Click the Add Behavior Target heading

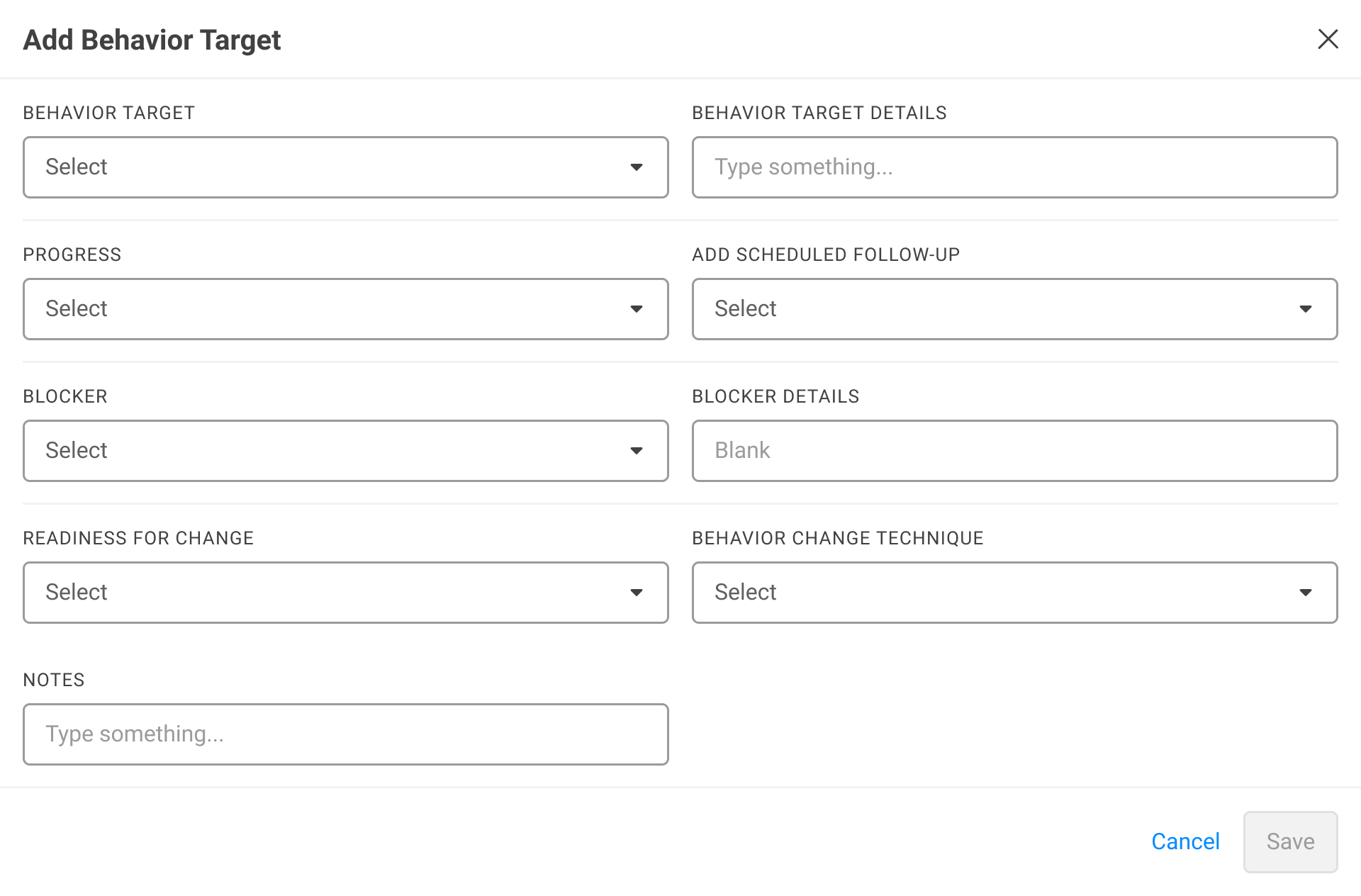pyautogui.click(x=152, y=40)
